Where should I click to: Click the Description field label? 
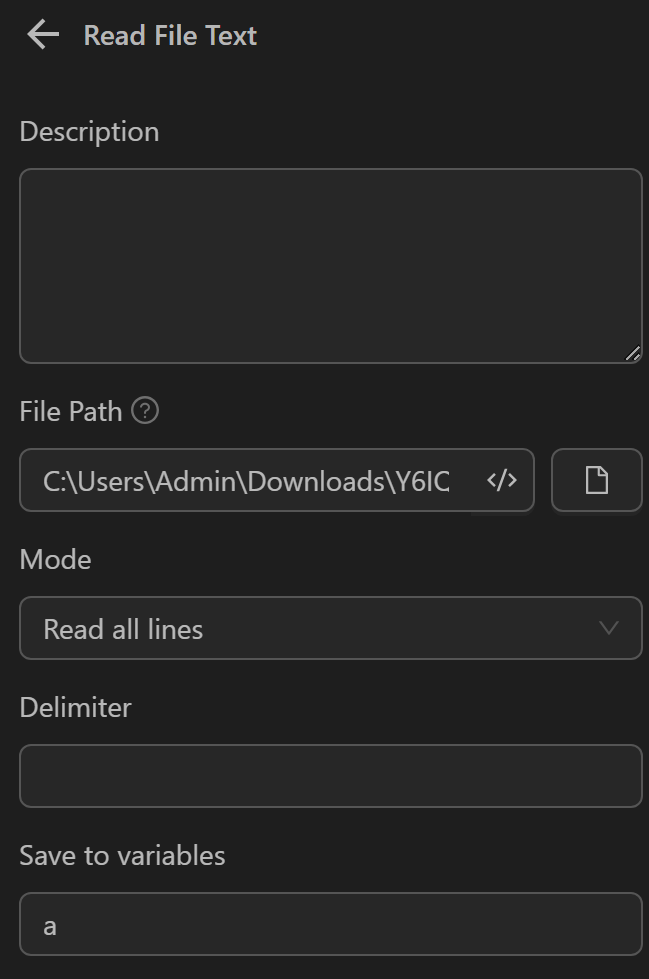tap(89, 132)
